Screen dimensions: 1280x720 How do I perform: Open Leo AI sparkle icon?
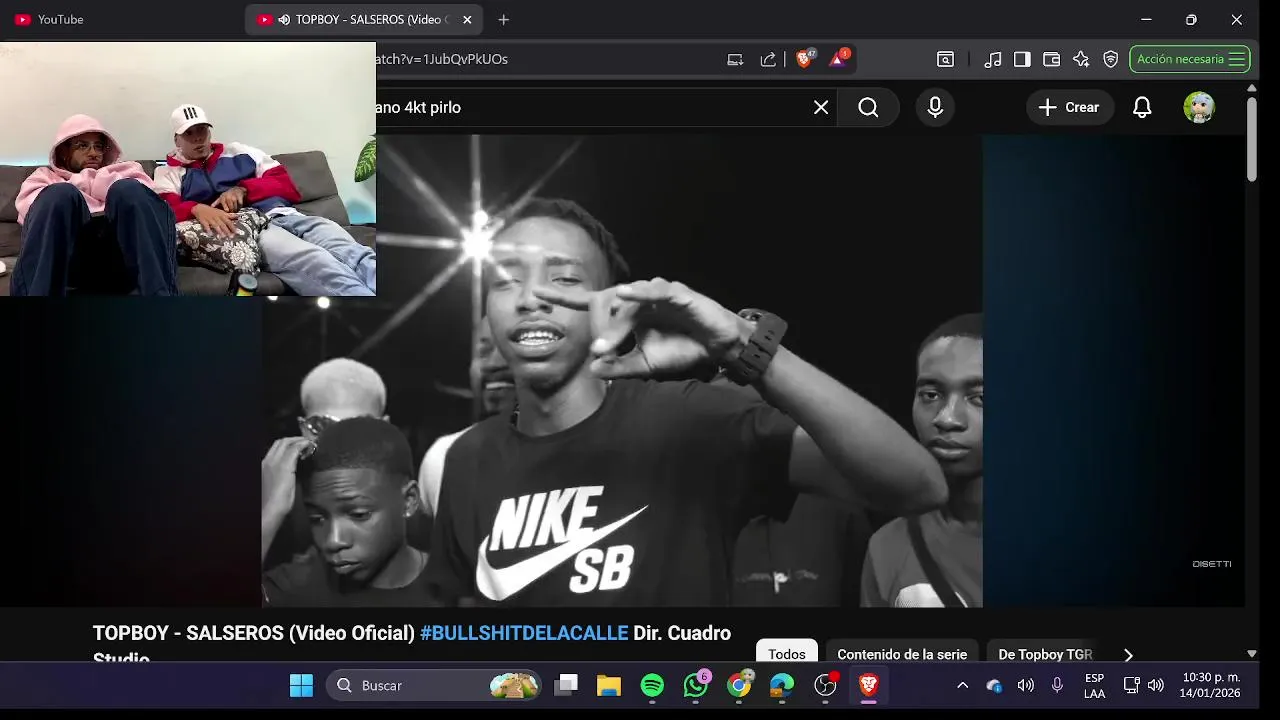1081,59
